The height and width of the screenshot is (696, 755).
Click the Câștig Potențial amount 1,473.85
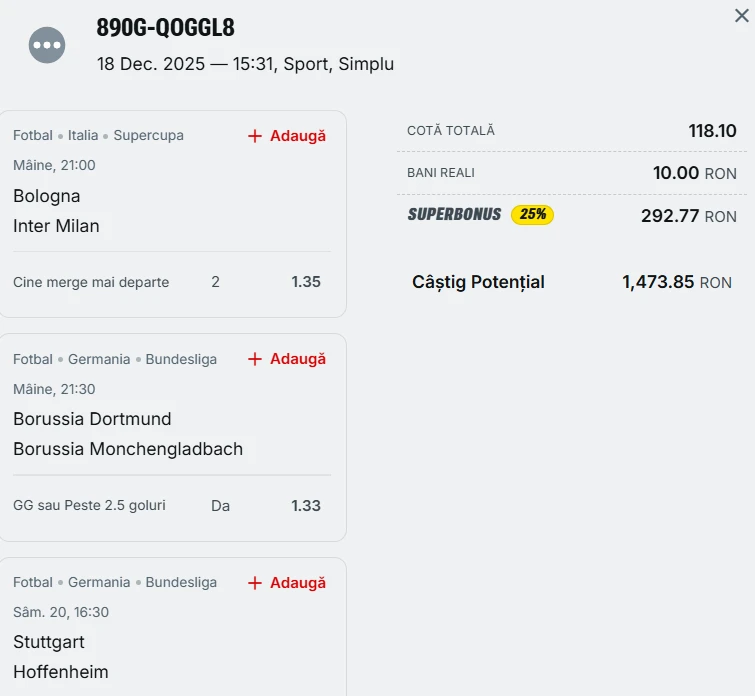tap(657, 282)
